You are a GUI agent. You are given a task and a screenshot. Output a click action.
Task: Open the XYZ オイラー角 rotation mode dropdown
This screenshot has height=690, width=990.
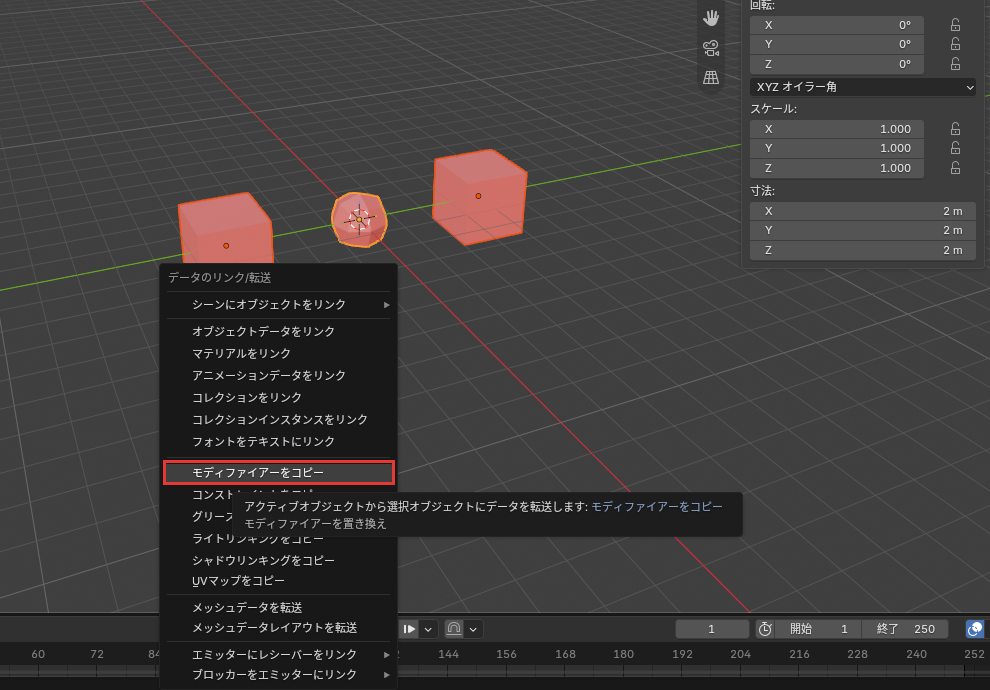click(862, 87)
